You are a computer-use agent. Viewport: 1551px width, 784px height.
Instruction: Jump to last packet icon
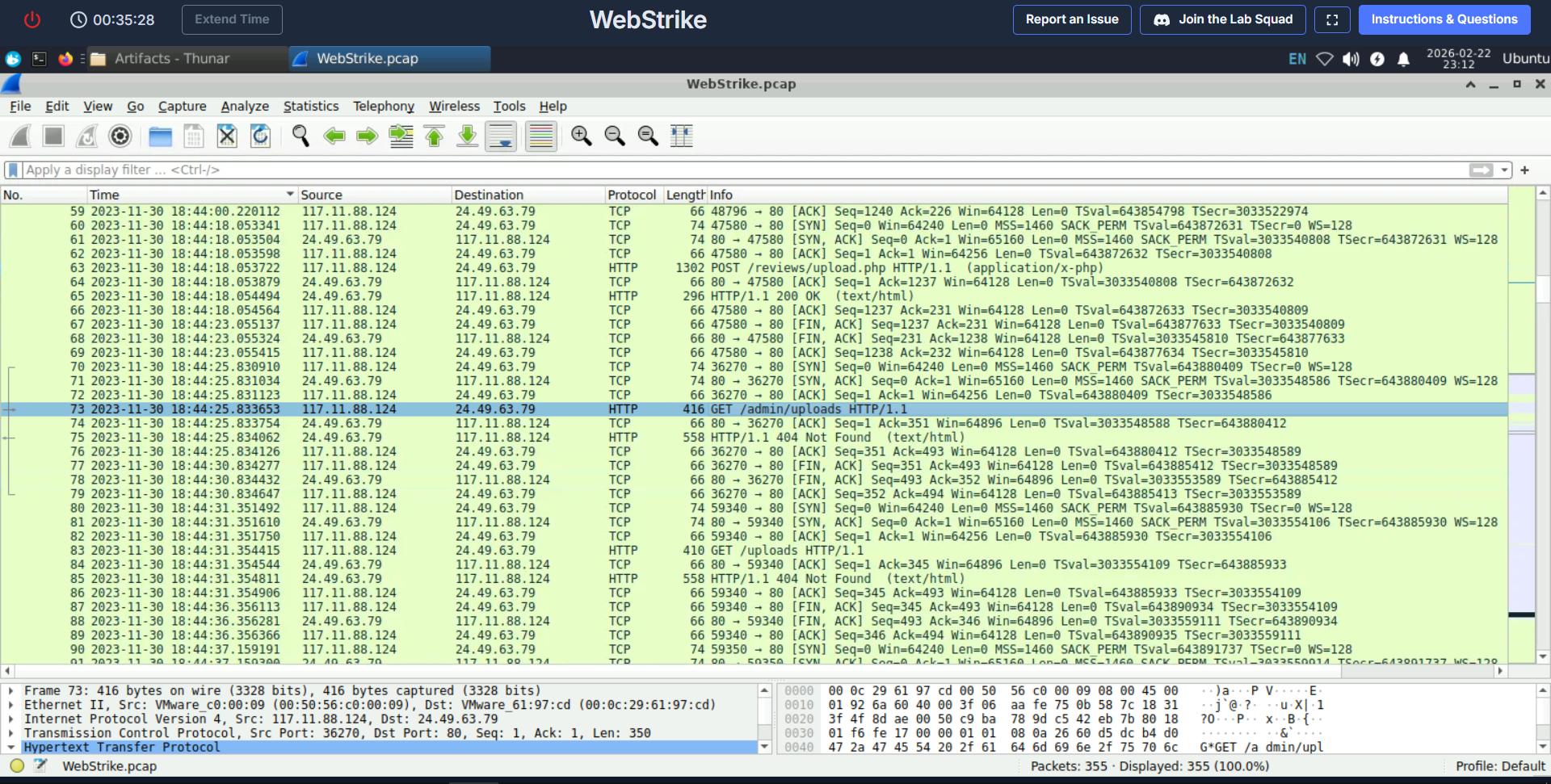467,136
